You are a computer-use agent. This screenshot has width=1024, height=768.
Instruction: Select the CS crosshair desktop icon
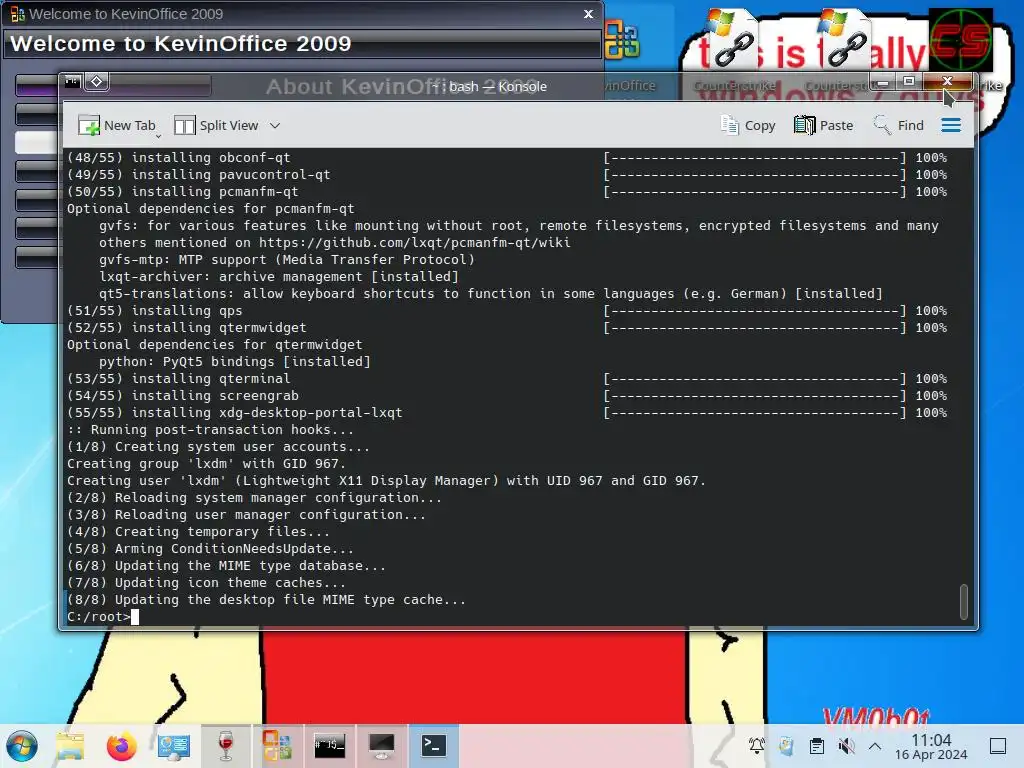[x=961, y=40]
